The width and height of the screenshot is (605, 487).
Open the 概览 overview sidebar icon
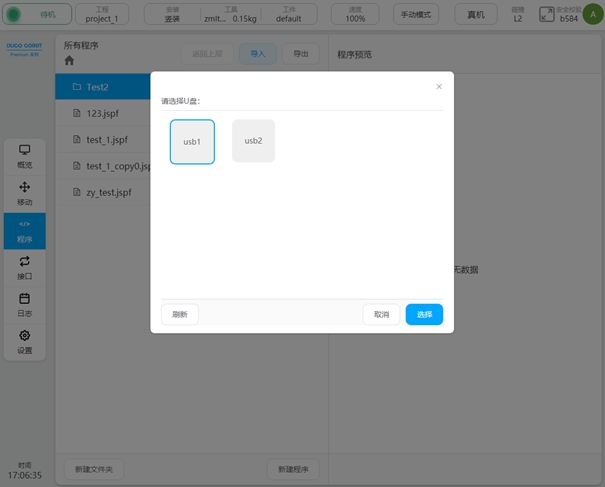pyautogui.click(x=25, y=154)
